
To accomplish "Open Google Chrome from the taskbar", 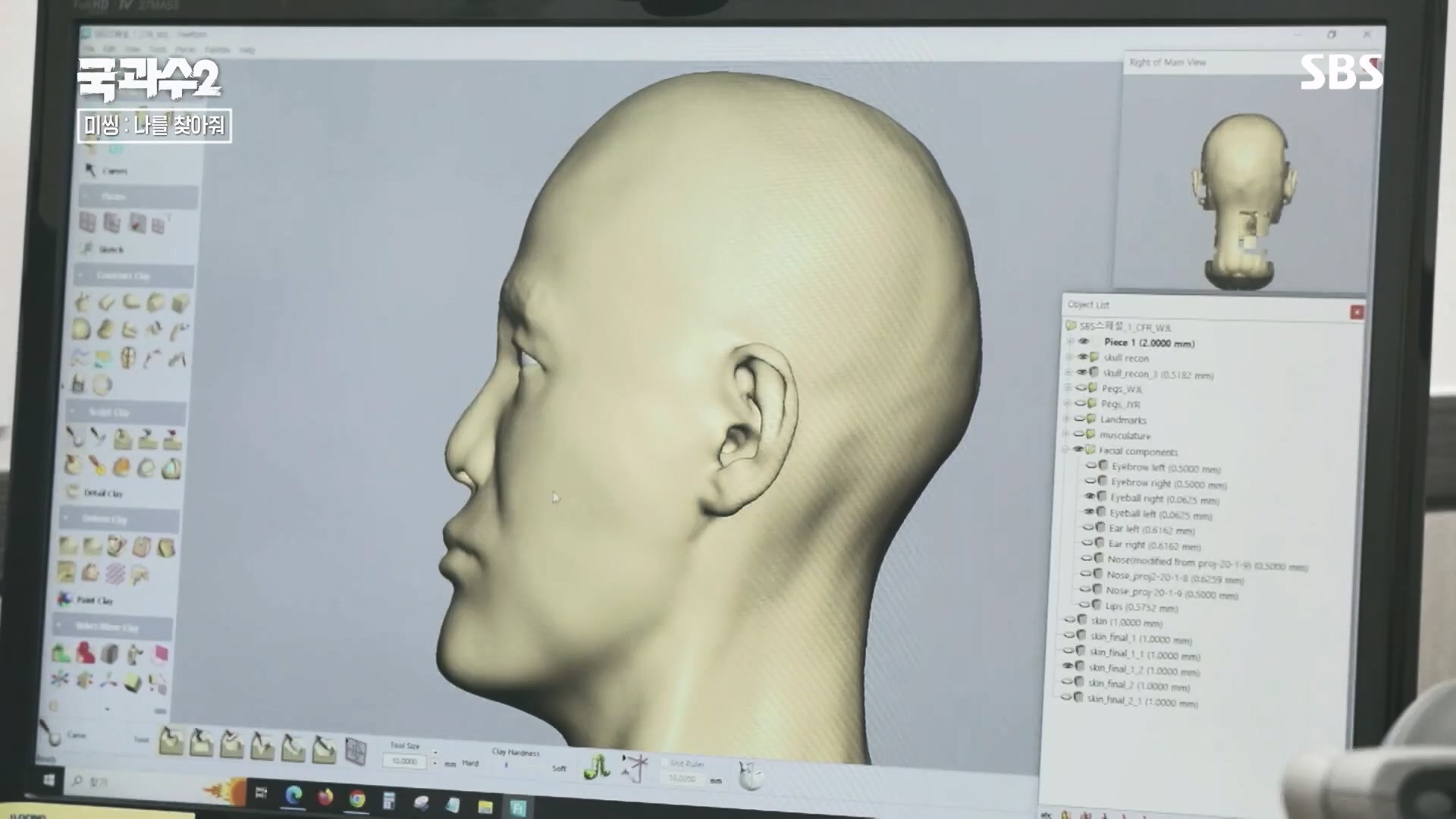I will coord(356,799).
